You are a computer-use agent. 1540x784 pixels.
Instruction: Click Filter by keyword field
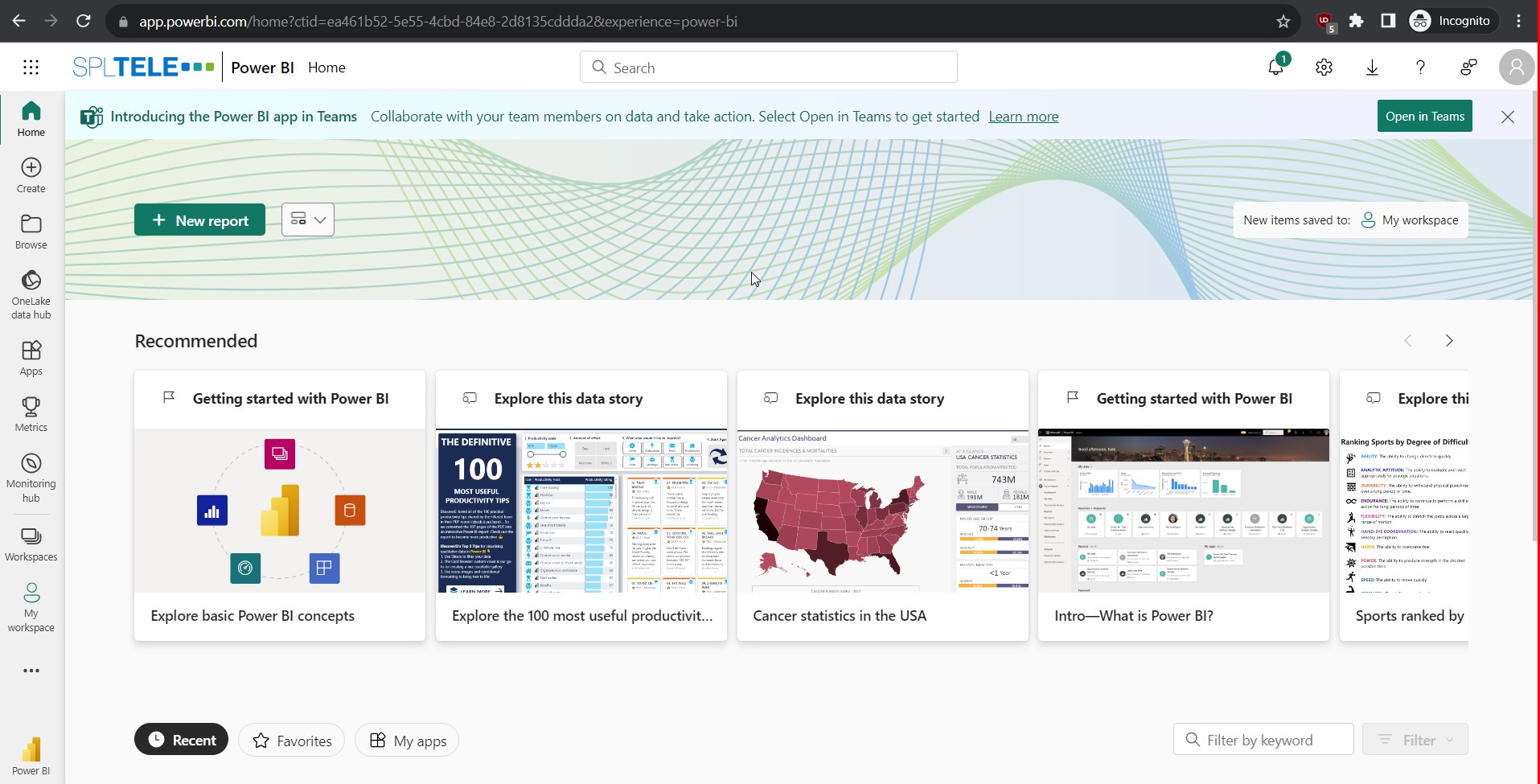[x=1263, y=740]
